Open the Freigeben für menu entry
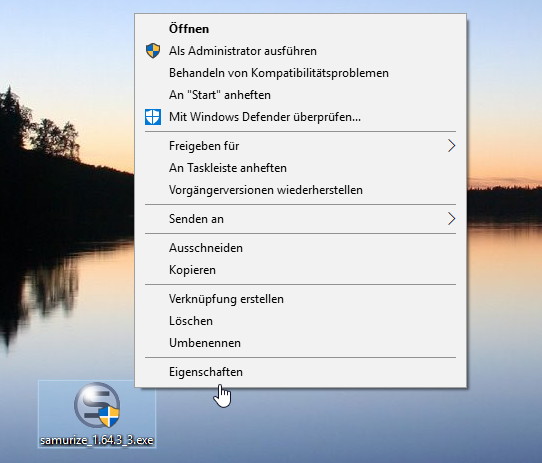 coord(300,146)
